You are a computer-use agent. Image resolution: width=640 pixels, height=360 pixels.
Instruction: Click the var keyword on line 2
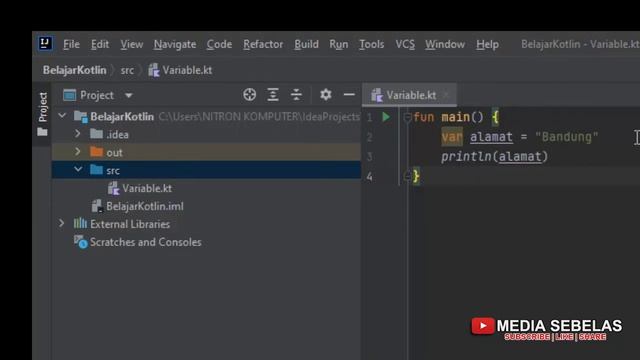(452, 137)
